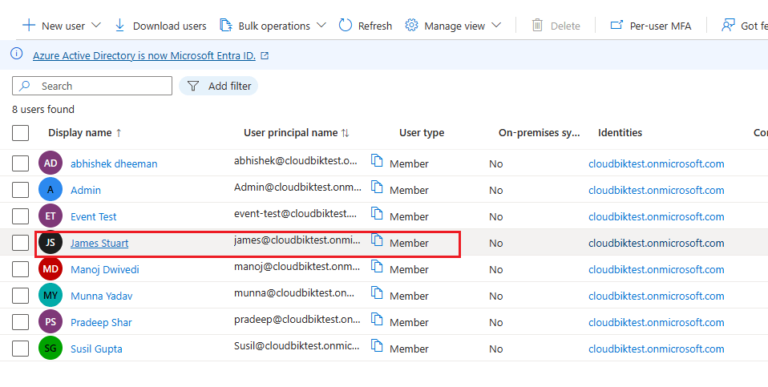Click the MY avatar for Munna Yadav

pyautogui.click(x=50, y=295)
